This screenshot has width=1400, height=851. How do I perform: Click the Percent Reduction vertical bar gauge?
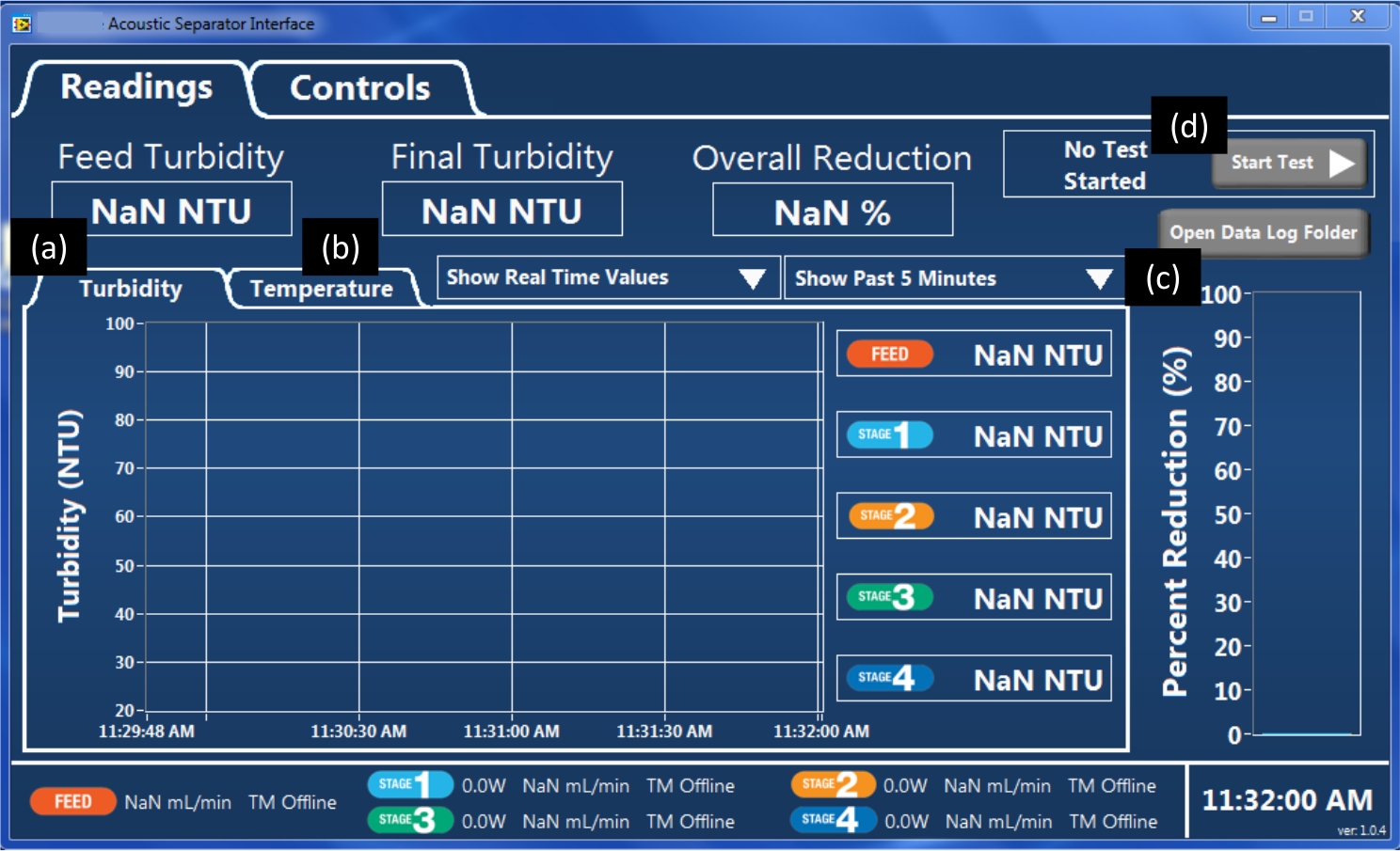(1306, 513)
